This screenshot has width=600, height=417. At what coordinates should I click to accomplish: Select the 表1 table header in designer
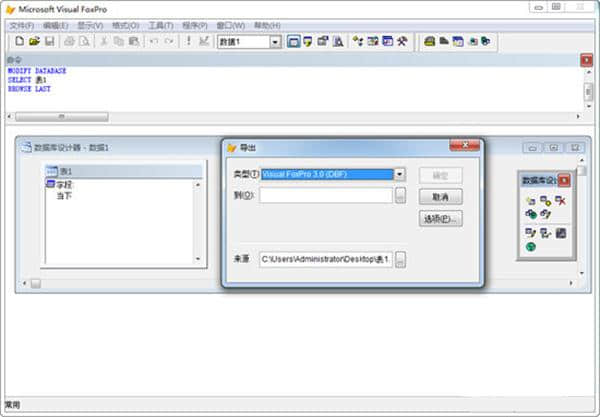tap(124, 171)
